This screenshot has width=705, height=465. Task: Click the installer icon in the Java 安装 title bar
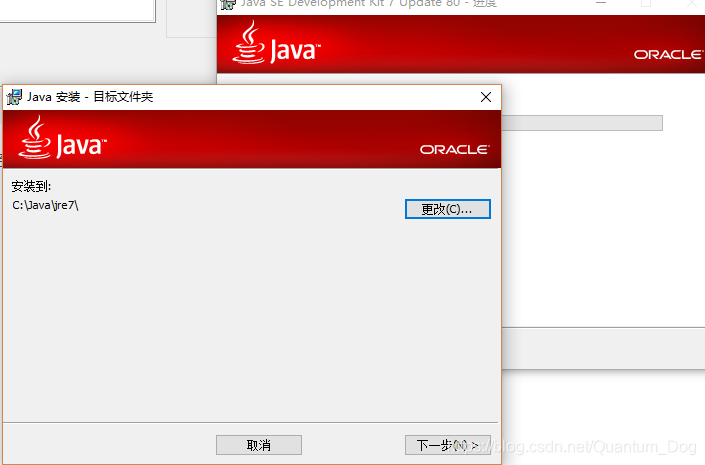pos(14,97)
